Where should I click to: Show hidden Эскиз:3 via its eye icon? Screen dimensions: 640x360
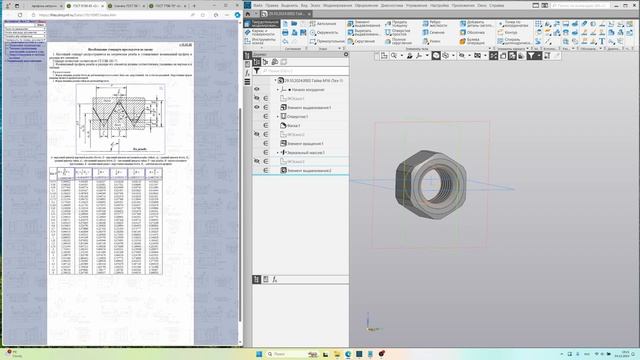pyautogui.click(x=257, y=161)
